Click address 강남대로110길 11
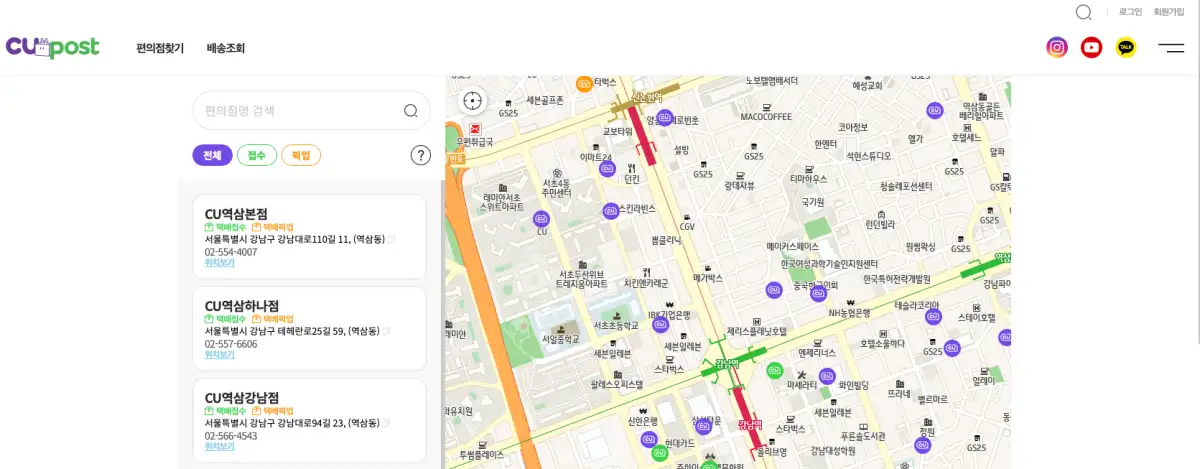Viewport: 1200px width, 469px height. 294,240
